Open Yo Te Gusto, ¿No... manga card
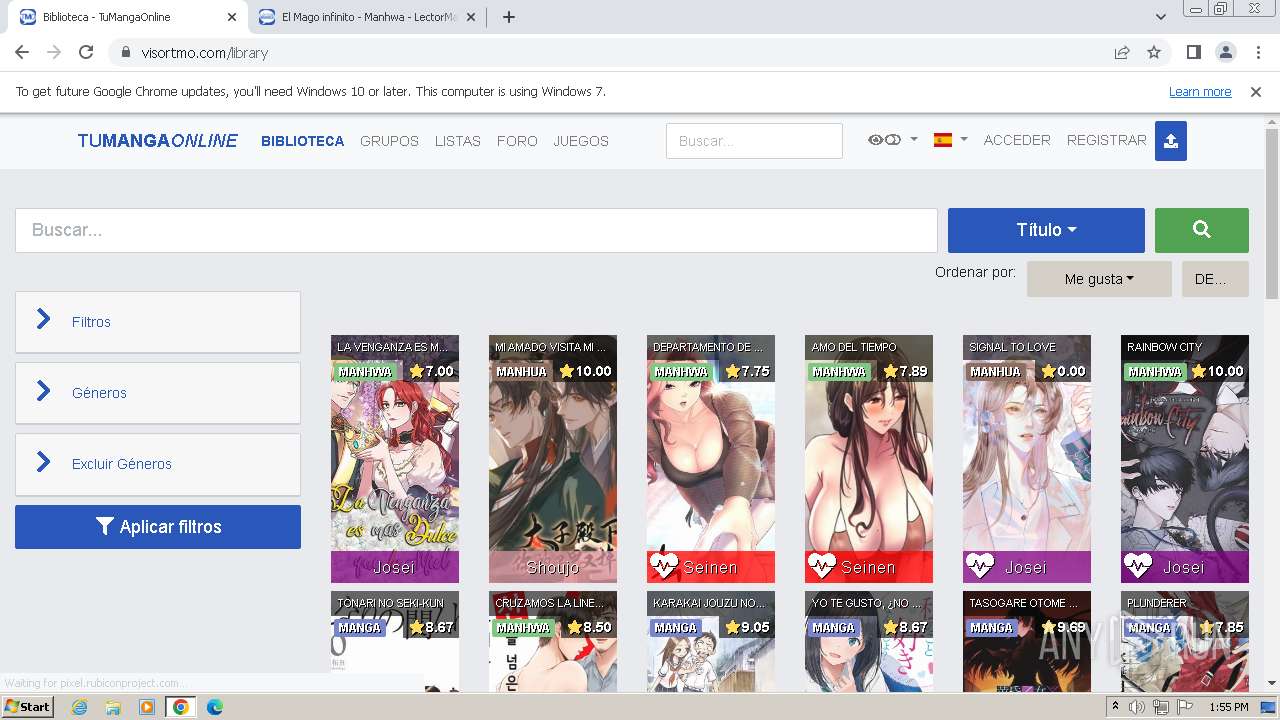This screenshot has height=720, width=1280. pos(869,641)
